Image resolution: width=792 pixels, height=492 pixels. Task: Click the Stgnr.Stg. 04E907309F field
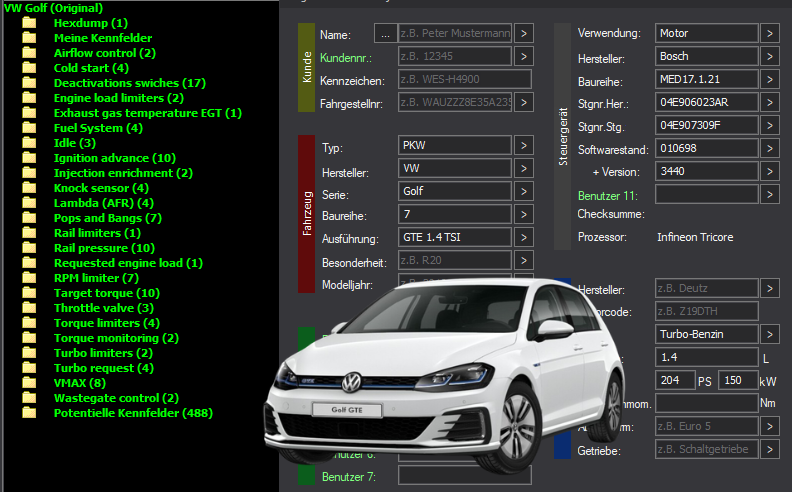point(707,125)
